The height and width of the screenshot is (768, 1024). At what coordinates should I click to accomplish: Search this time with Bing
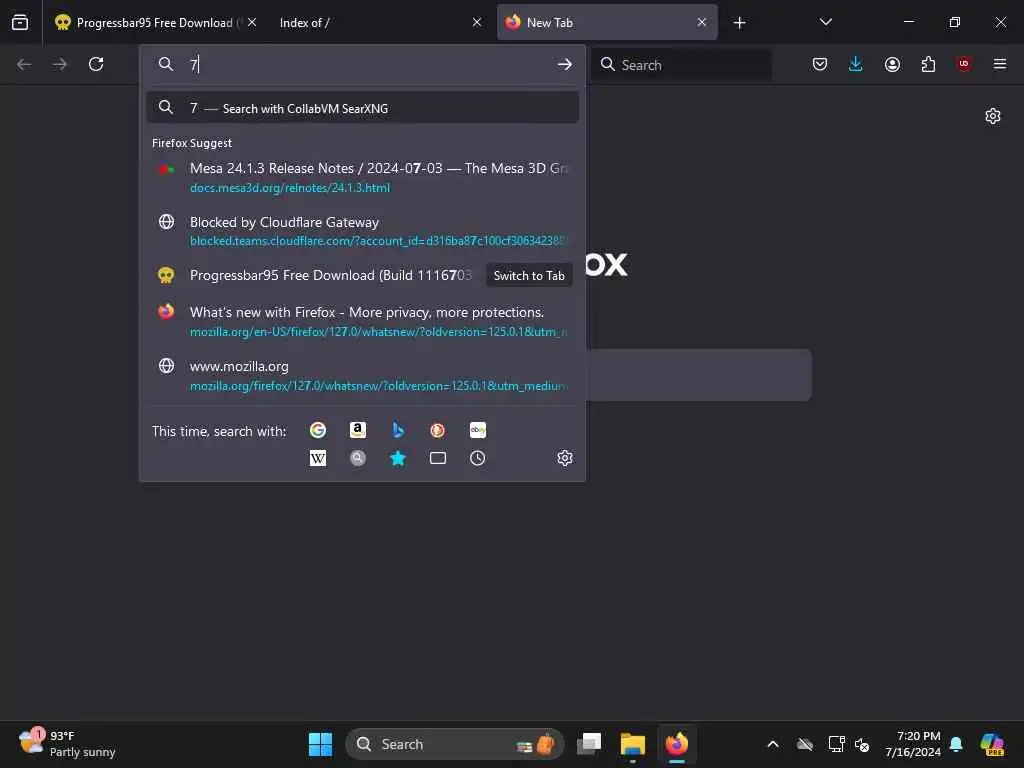398,430
